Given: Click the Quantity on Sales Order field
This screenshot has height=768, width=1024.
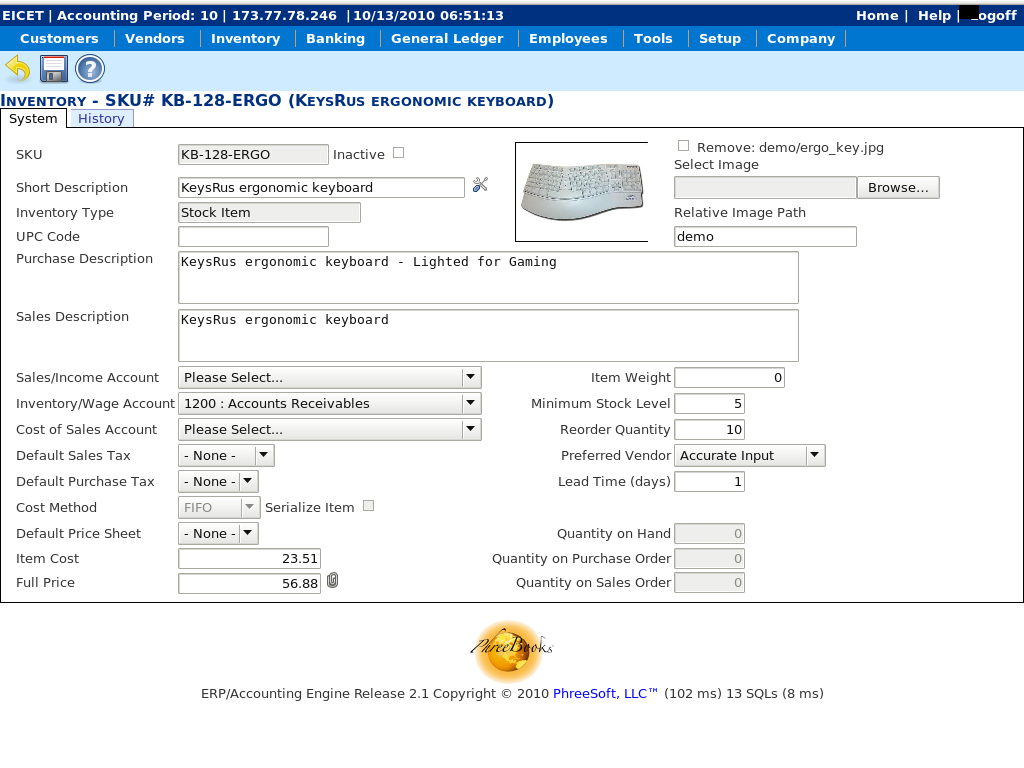Looking at the screenshot, I should [709, 583].
